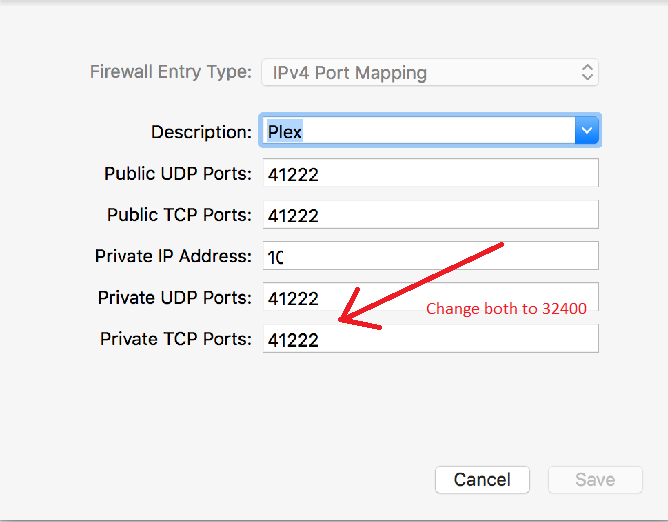Screen dimensions: 668x522
Task: Click the Description field containing Plex
Action: 418,131
